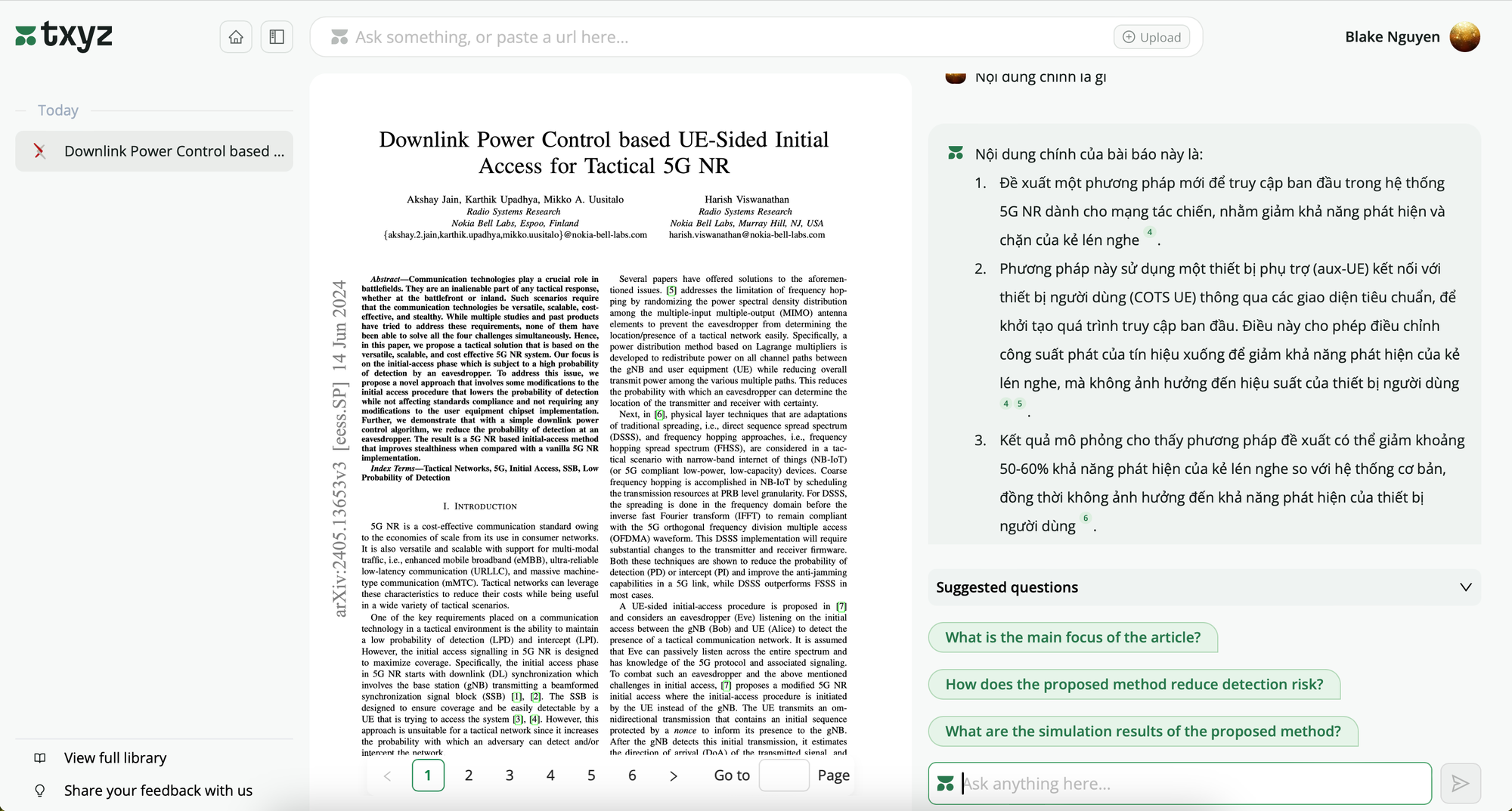Open citation 4 after first summary point
The image size is (1512, 811).
[1149, 233]
